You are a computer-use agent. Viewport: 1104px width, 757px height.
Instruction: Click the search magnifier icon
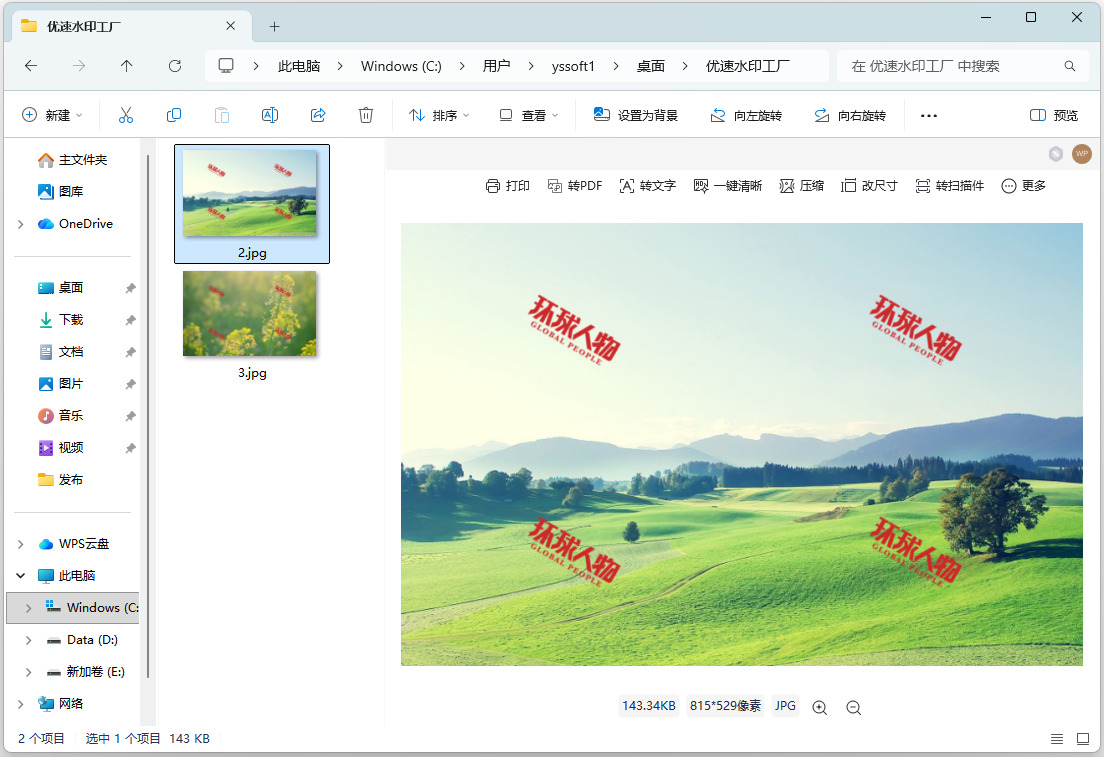coord(1070,66)
